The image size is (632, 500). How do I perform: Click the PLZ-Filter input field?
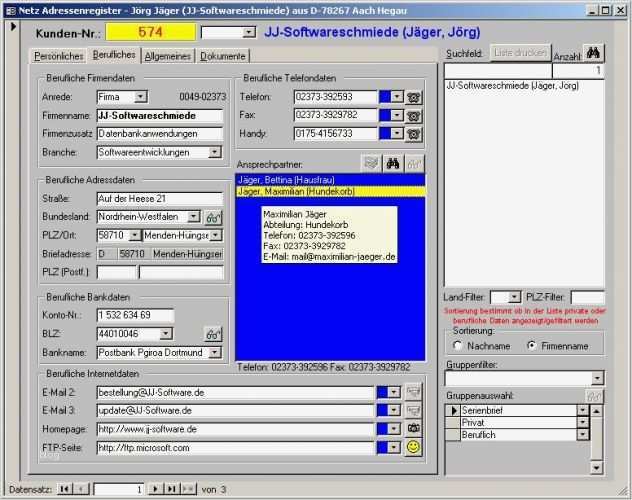587,298
